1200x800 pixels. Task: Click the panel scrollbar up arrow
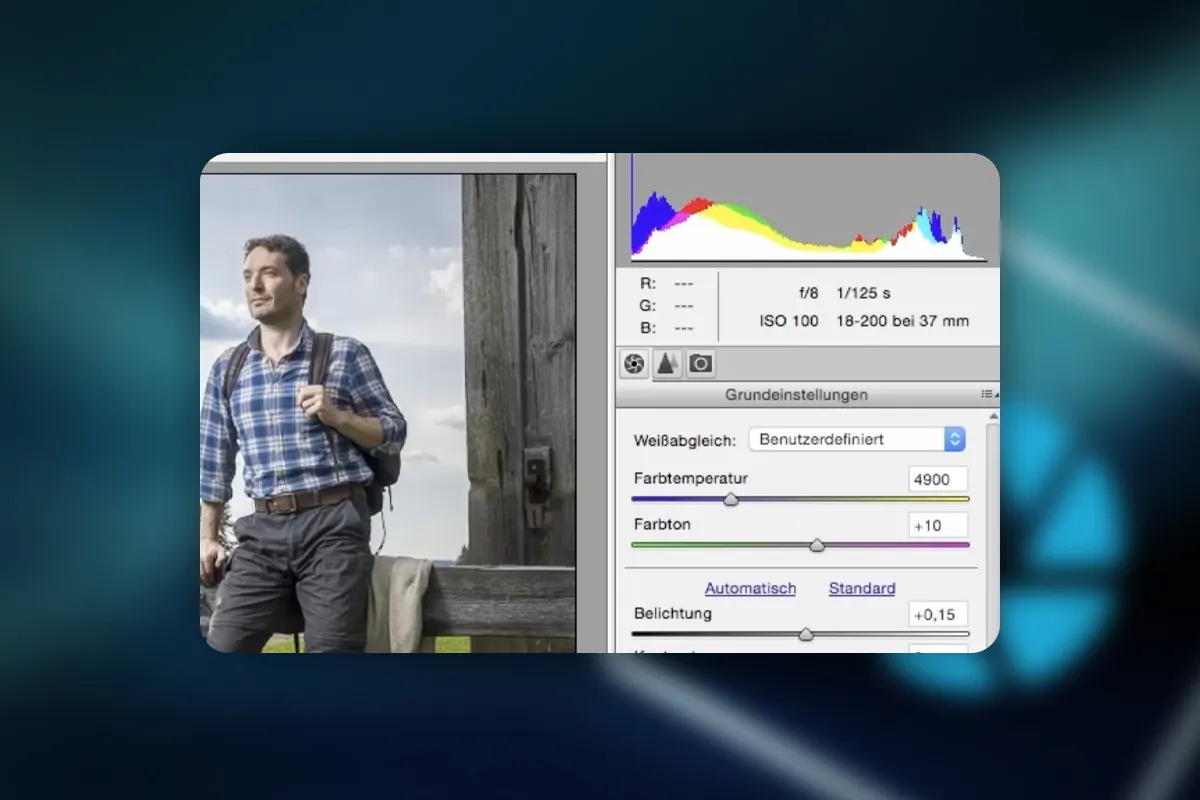tap(992, 416)
